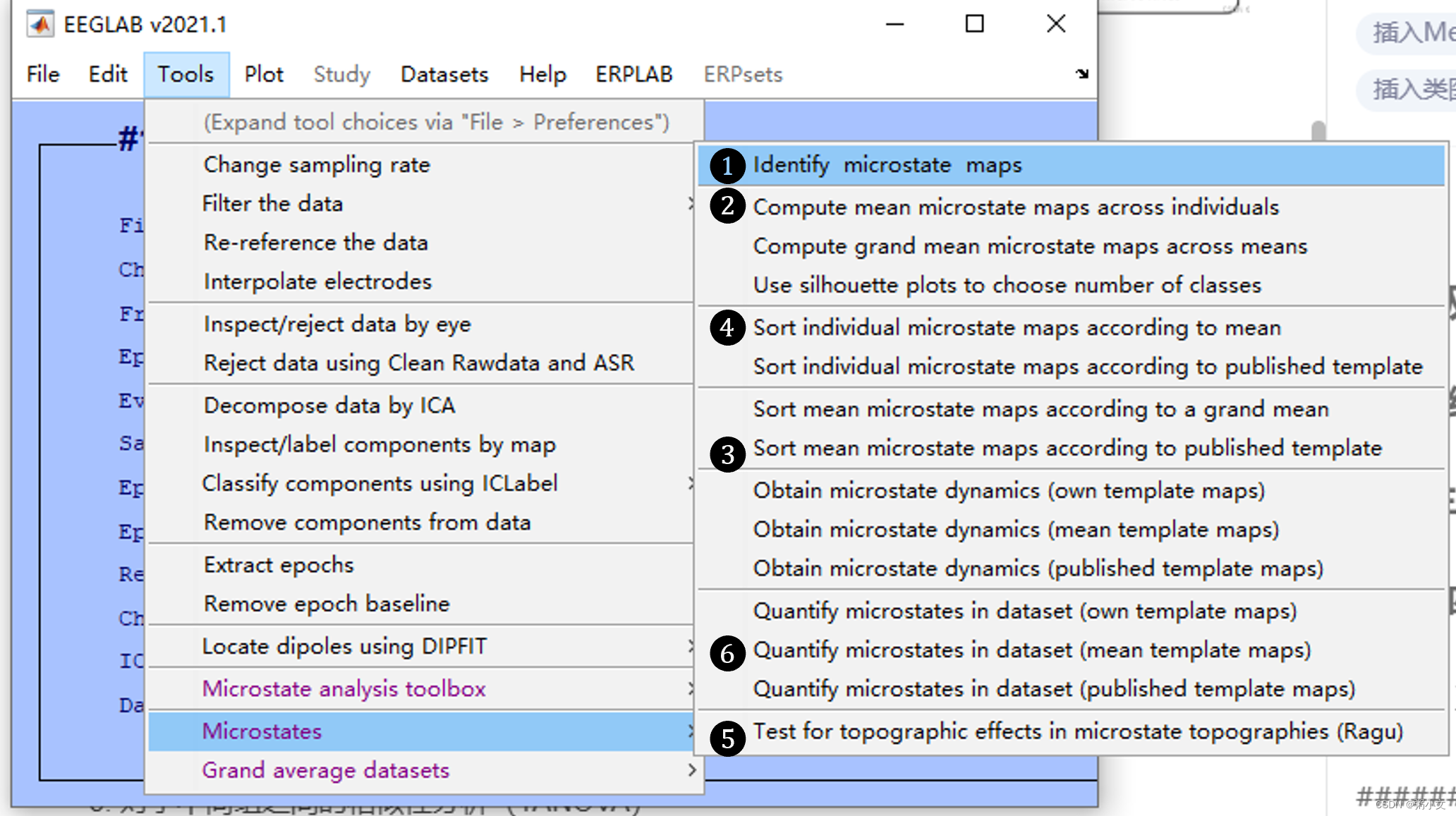Expand Classify components using ICLabel submenu
The image size is (1456, 816).
point(422,484)
